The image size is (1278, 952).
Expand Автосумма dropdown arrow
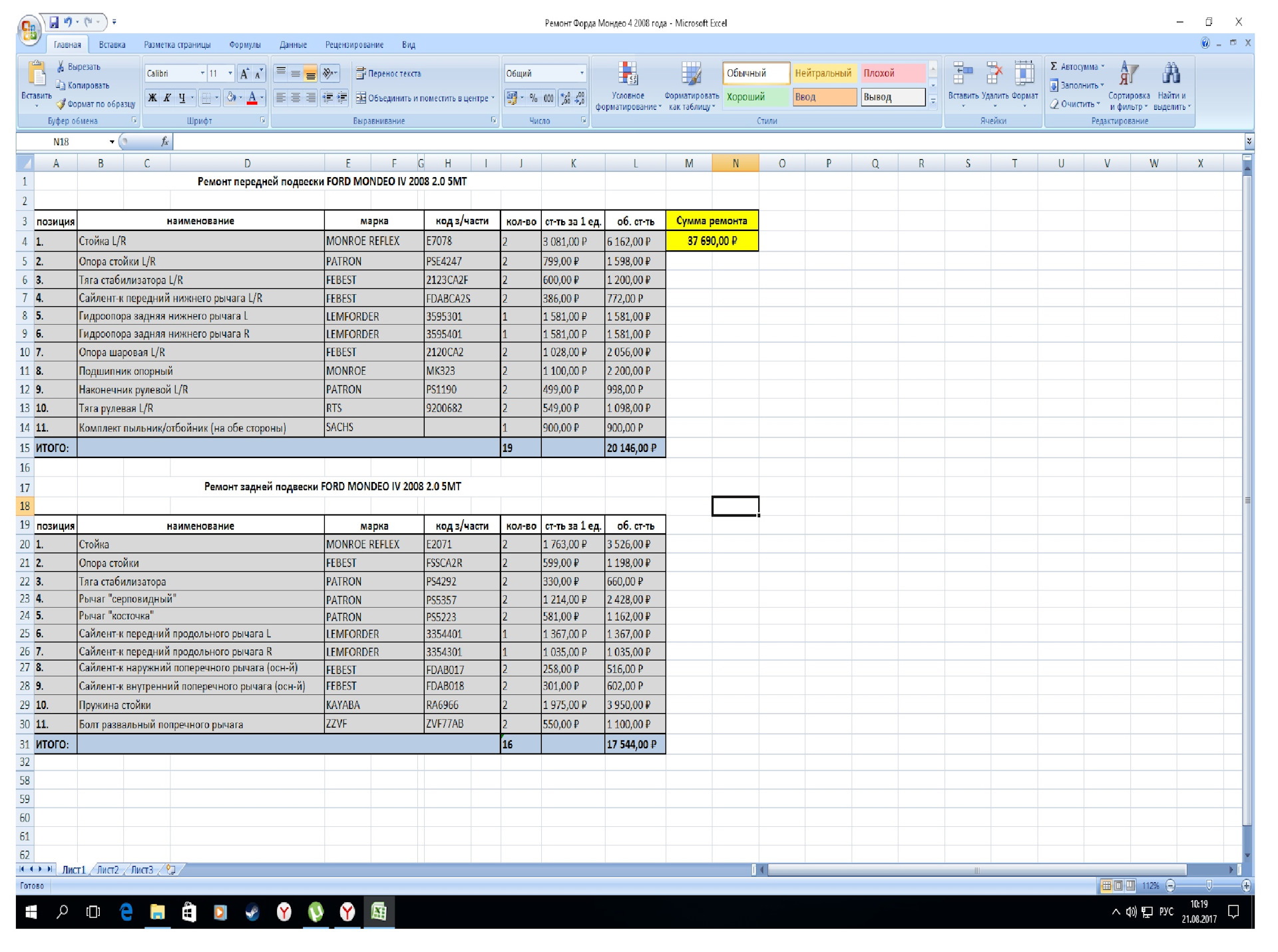coord(1103,67)
